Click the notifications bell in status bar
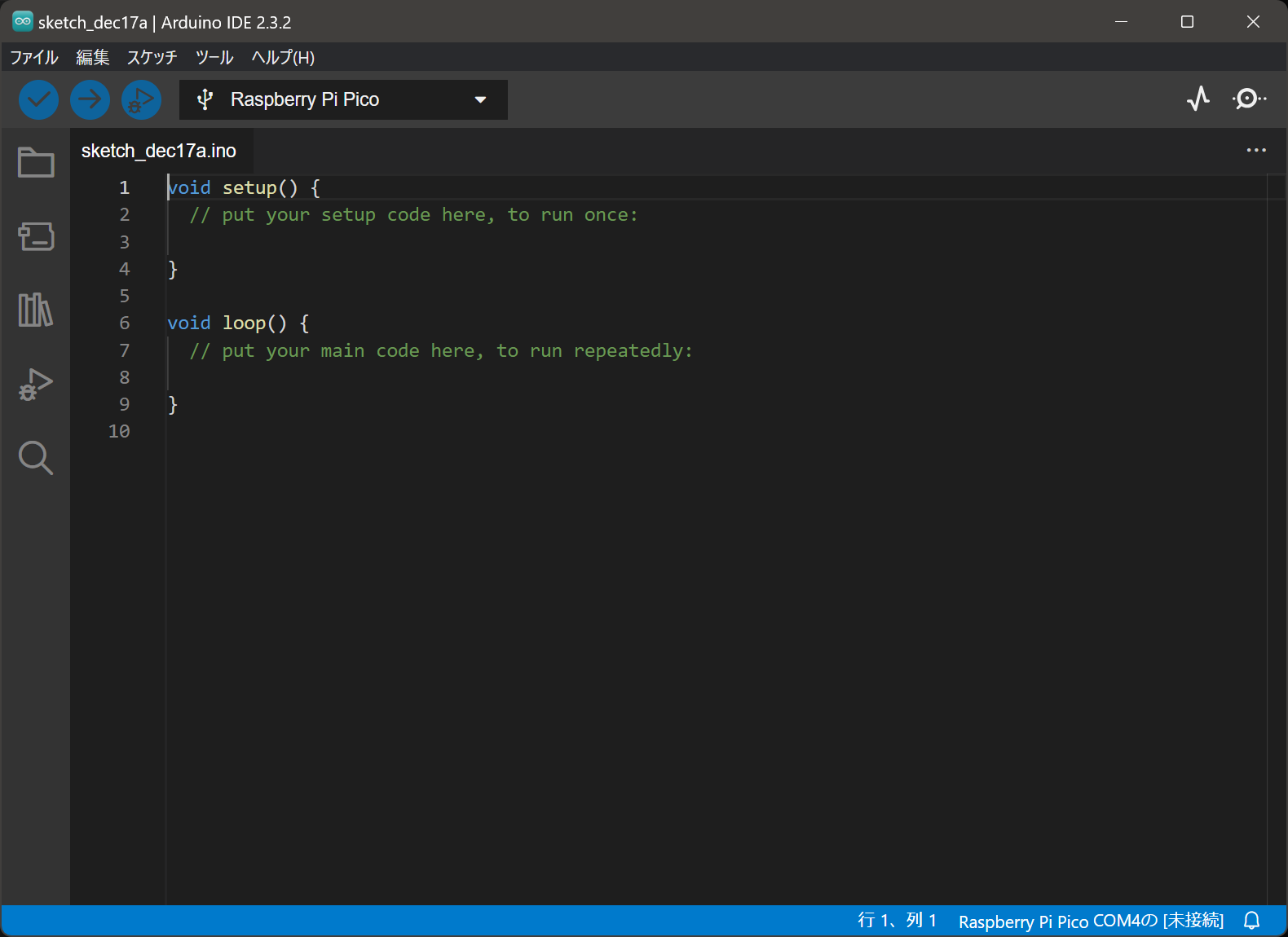Image resolution: width=1288 pixels, height=937 pixels. (1252, 921)
